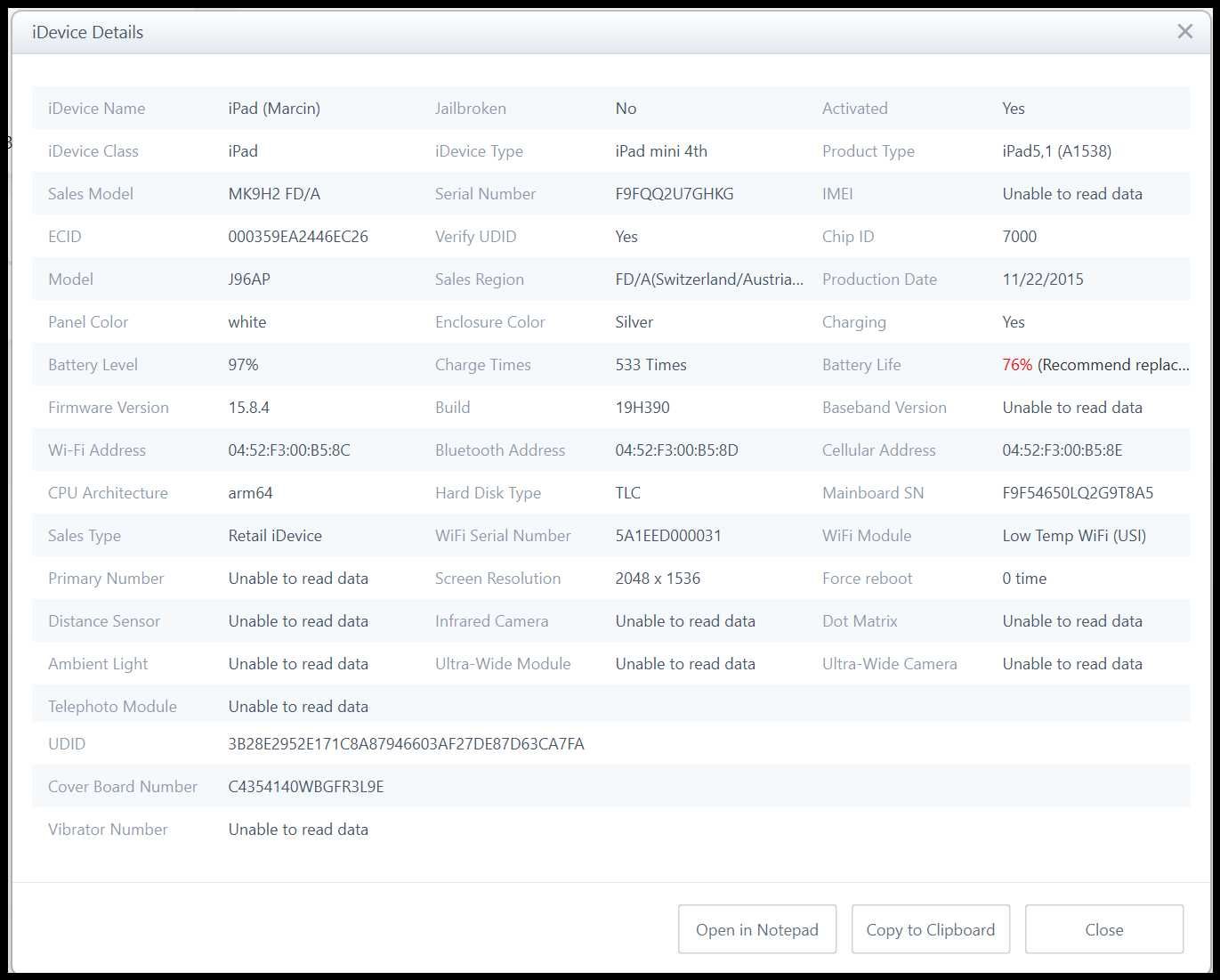Select the Sales Model MK9H2 FD/A
The image size is (1220, 980).
(274, 194)
